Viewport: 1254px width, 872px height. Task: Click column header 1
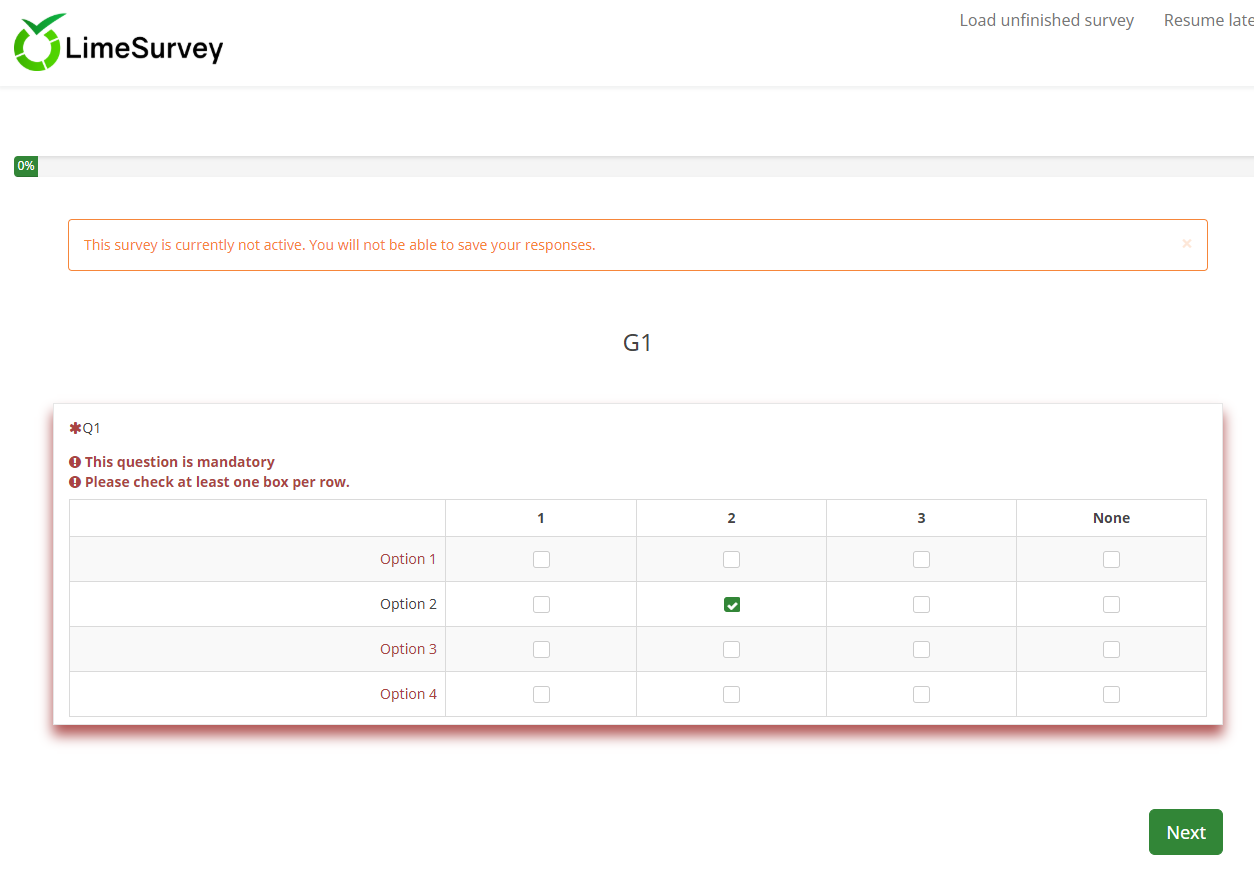tap(541, 518)
